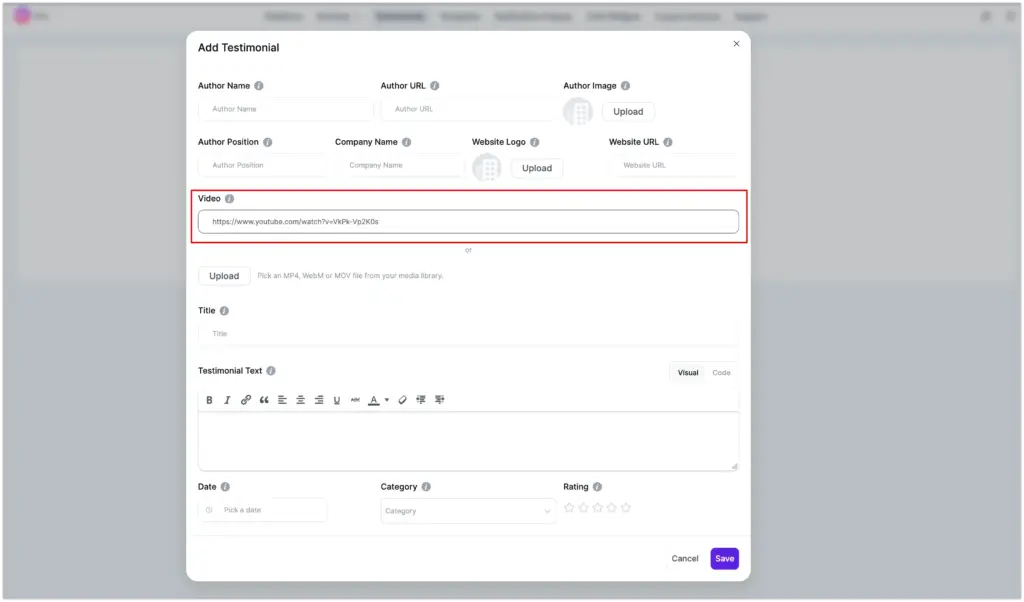Screen dimensions: 1024x602
Task: Open the text color dropdown arrow
Action: [x=387, y=400]
